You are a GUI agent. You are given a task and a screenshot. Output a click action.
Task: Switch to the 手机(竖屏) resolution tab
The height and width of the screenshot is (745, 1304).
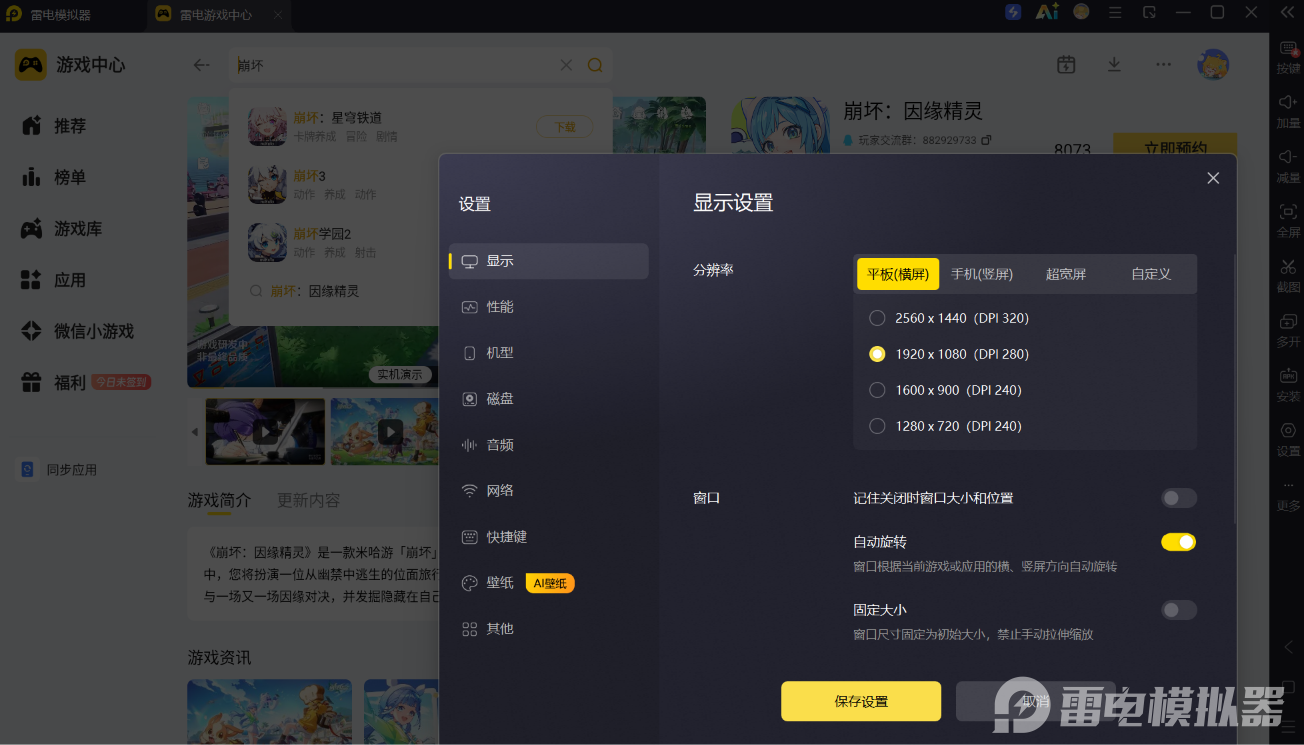tap(982, 274)
